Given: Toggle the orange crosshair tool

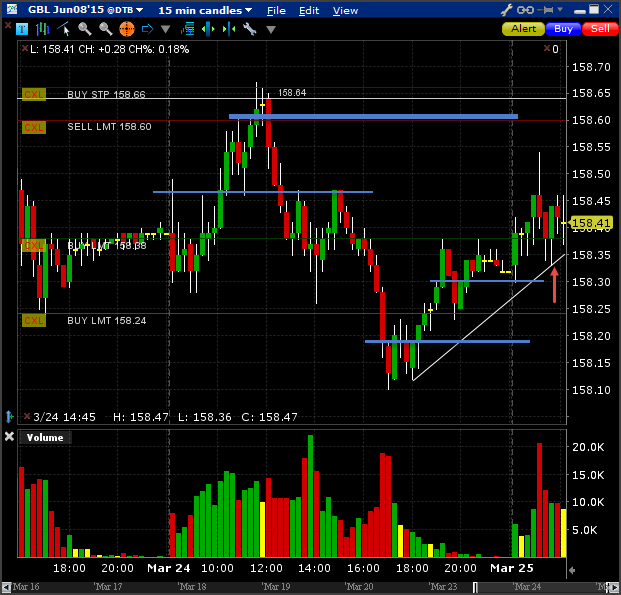Looking at the screenshot, I should click(127, 29).
